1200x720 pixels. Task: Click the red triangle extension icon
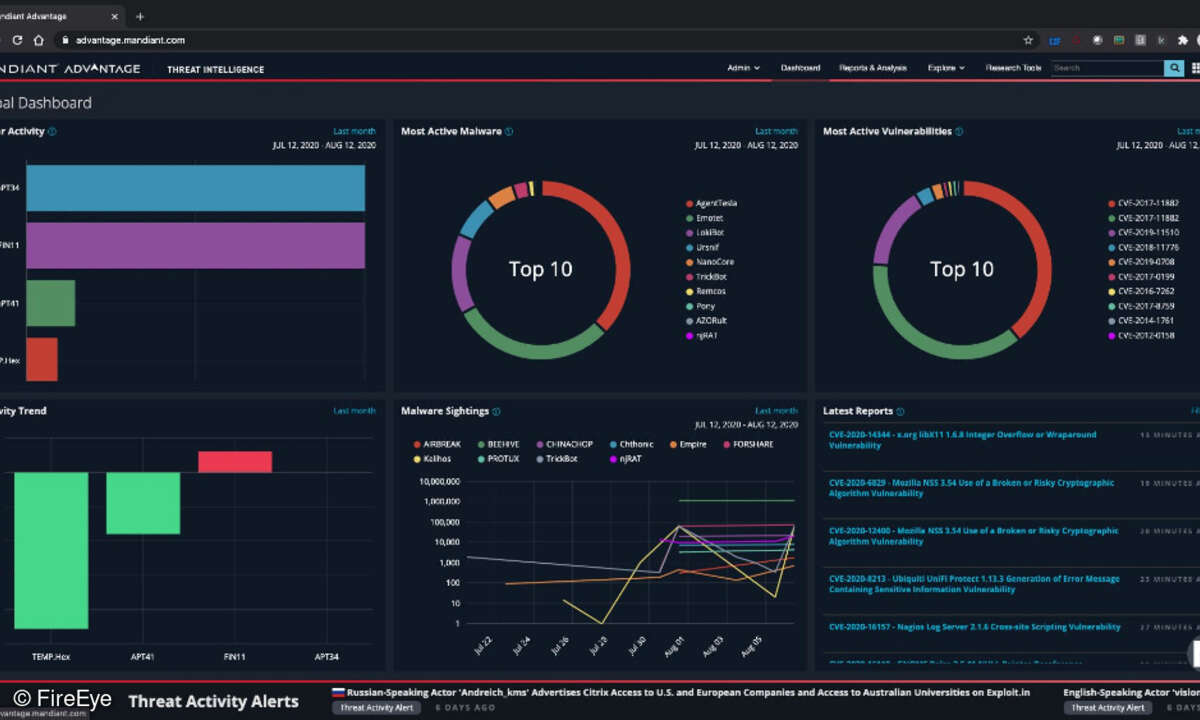1076,40
